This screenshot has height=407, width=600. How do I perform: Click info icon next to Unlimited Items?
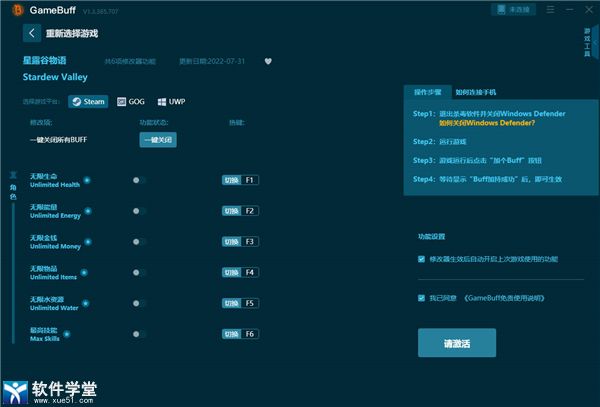click(84, 272)
